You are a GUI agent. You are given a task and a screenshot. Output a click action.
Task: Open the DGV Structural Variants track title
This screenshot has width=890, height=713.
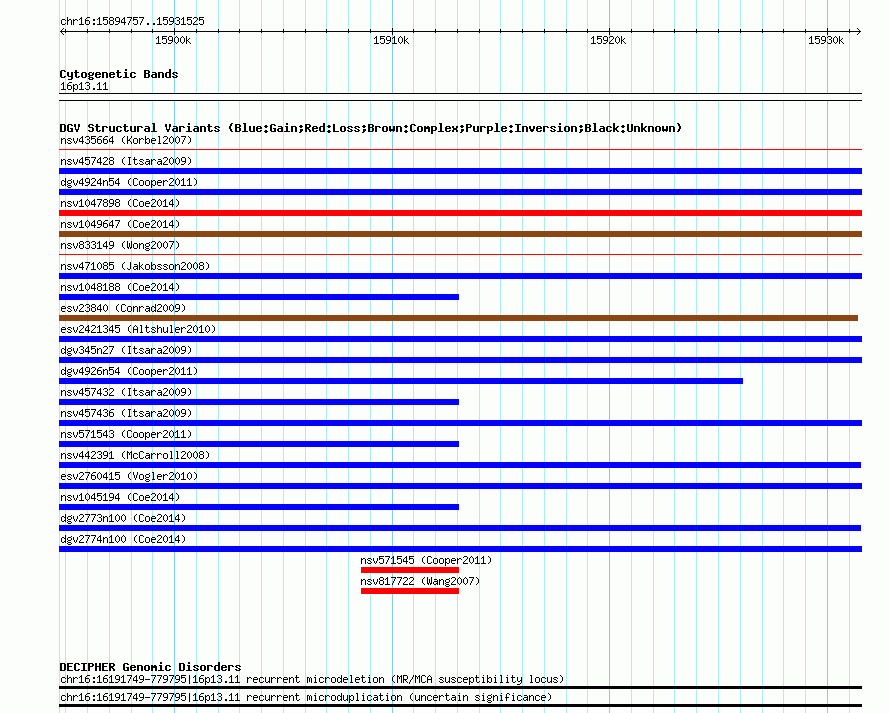pos(371,128)
